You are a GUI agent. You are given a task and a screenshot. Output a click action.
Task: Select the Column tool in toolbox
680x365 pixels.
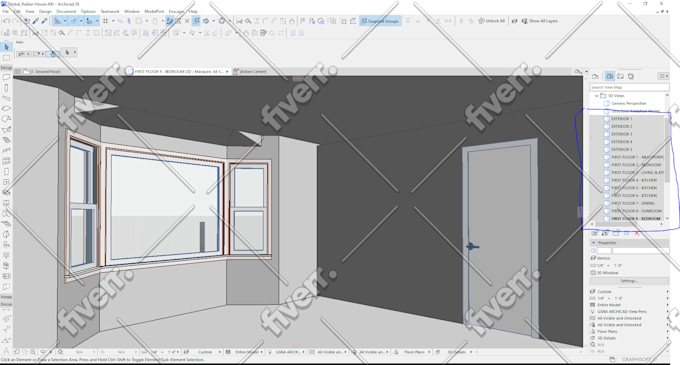click(x=6, y=88)
